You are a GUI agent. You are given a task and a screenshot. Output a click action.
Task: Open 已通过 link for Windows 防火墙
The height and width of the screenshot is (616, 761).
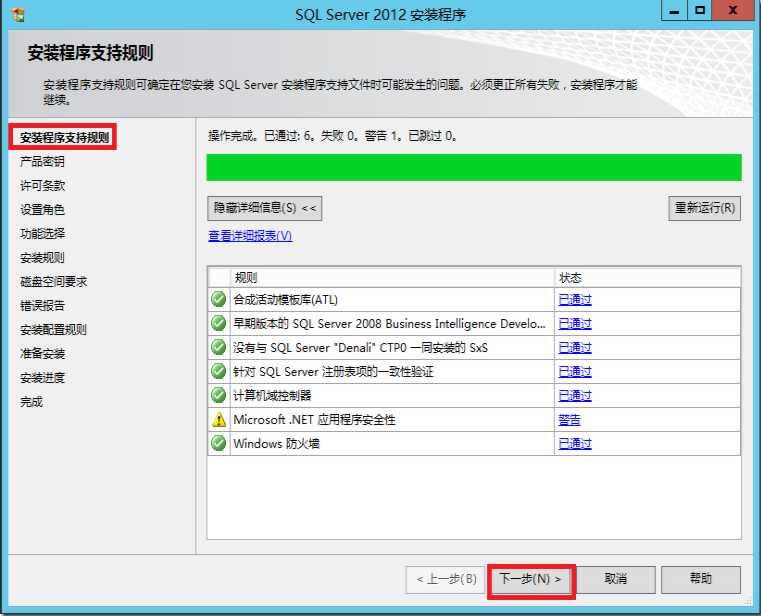(575, 444)
